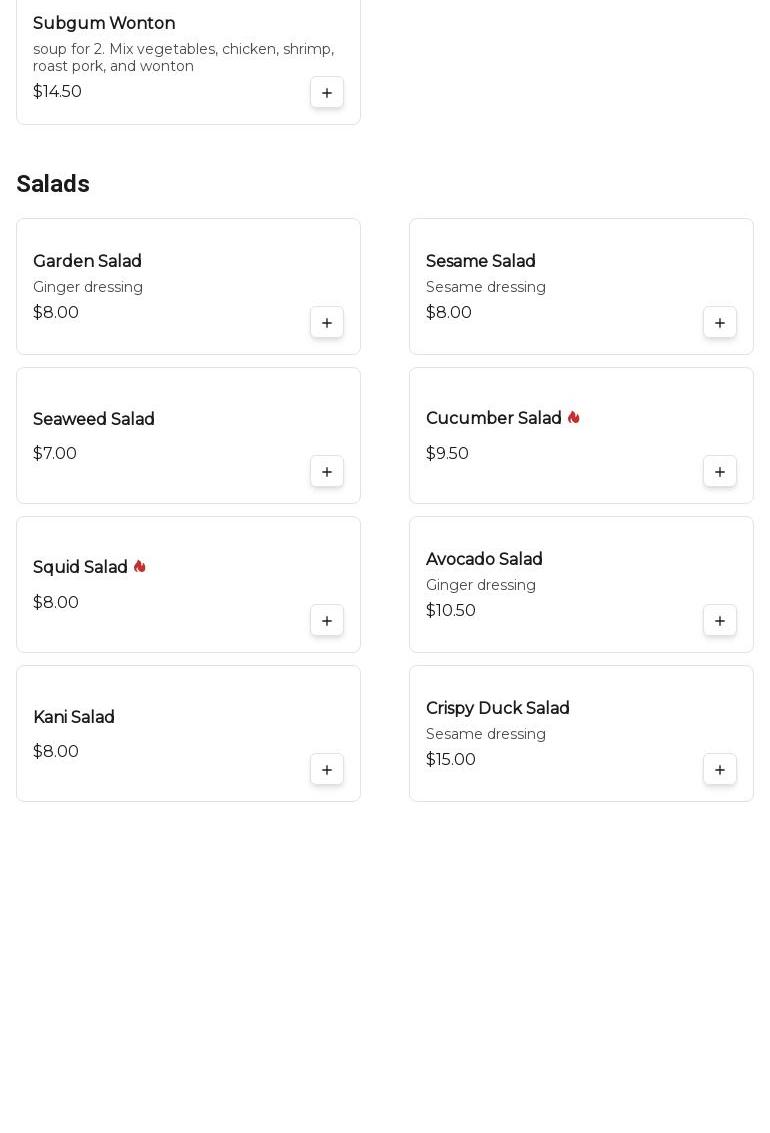Screen dimensions: 770x1133
Task: Click plus button for Seaweed Salad
Action: pyautogui.click(x=327, y=472)
